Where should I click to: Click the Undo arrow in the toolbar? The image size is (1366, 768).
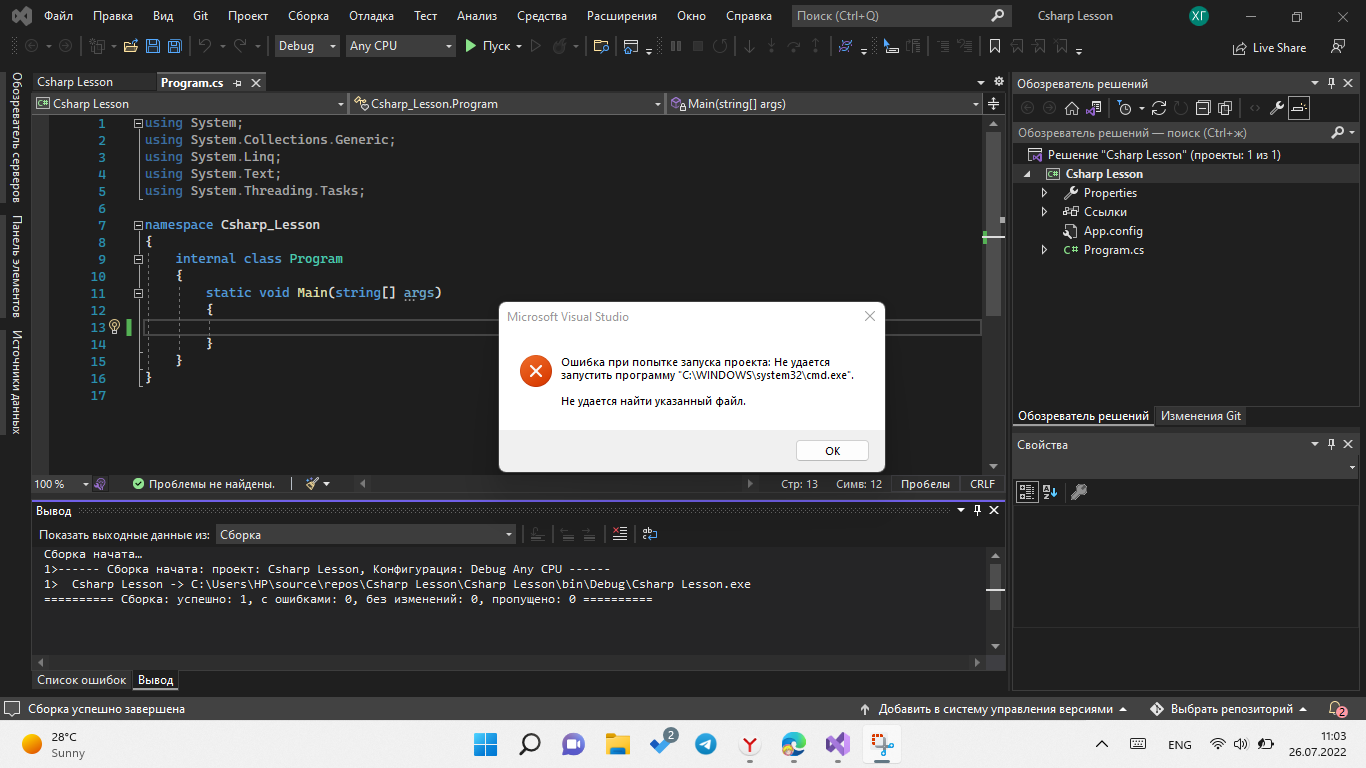pos(205,46)
